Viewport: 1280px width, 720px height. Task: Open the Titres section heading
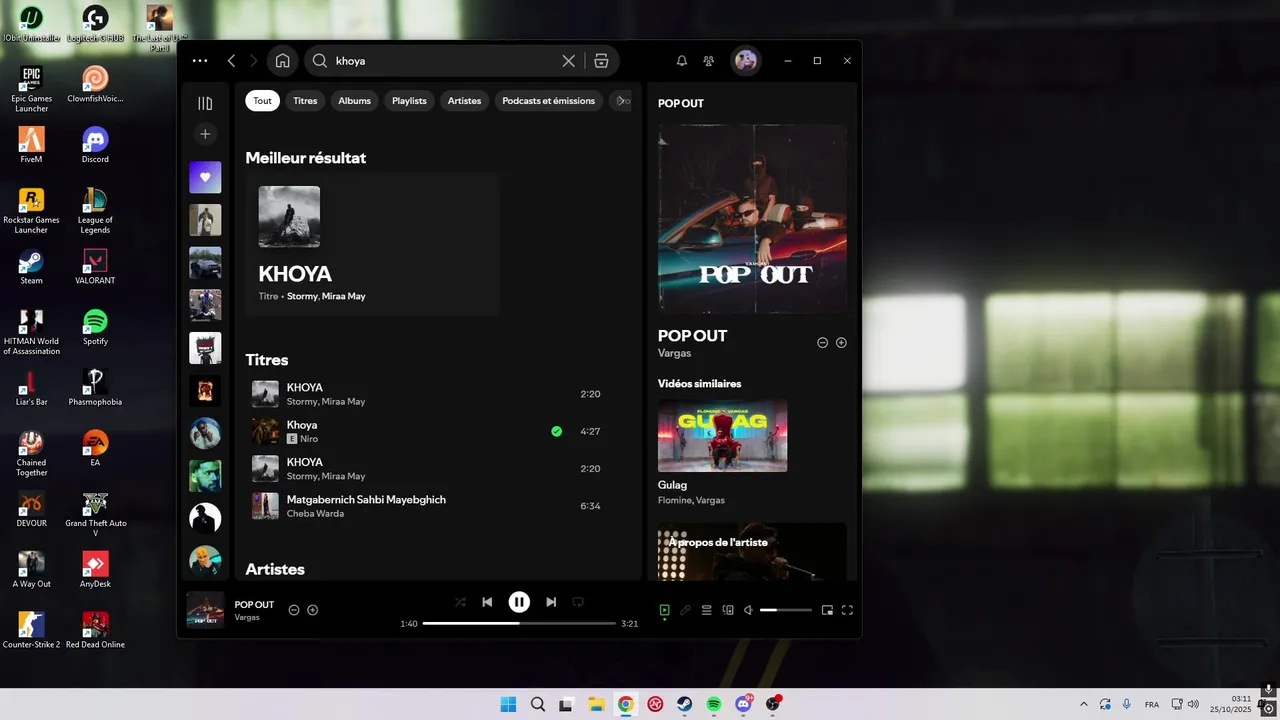(x=267, y=360)
